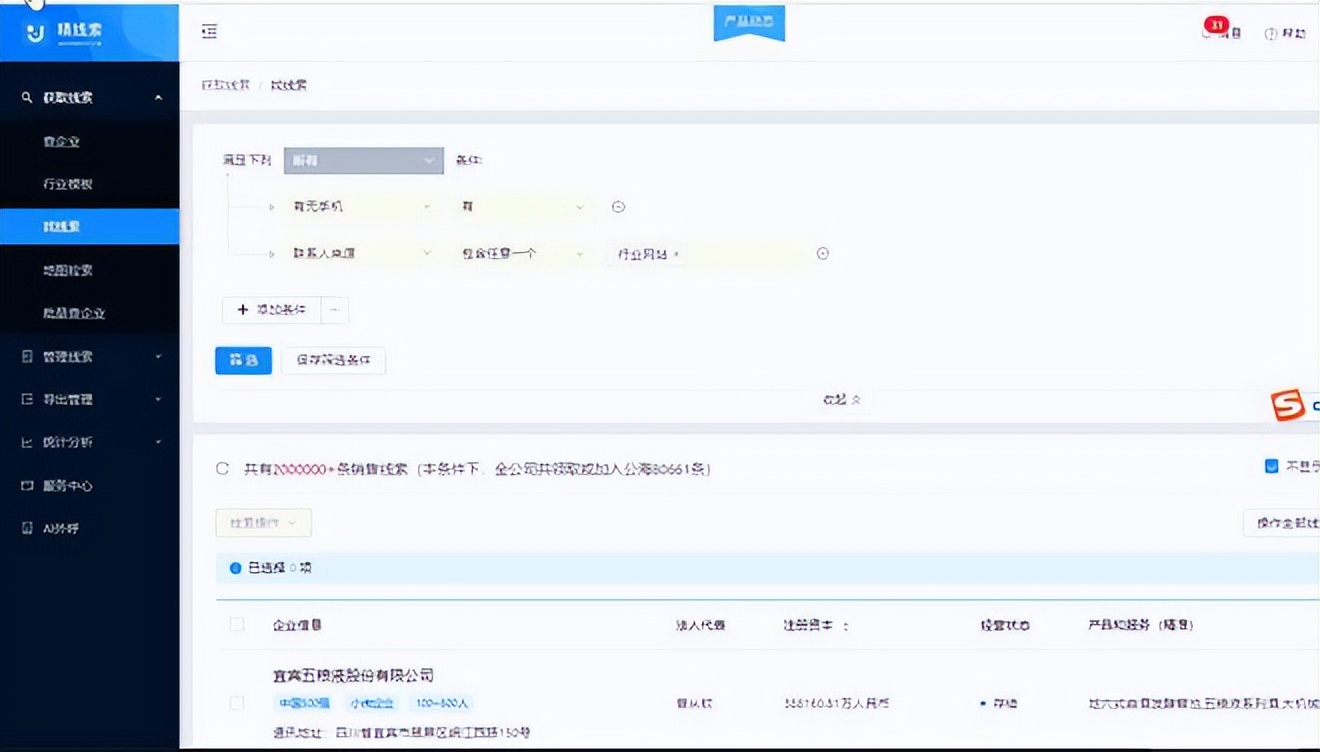The image size is (1320, 752).
Task: Click the Sogou input method icon on the right
Action: point(1289,406)
